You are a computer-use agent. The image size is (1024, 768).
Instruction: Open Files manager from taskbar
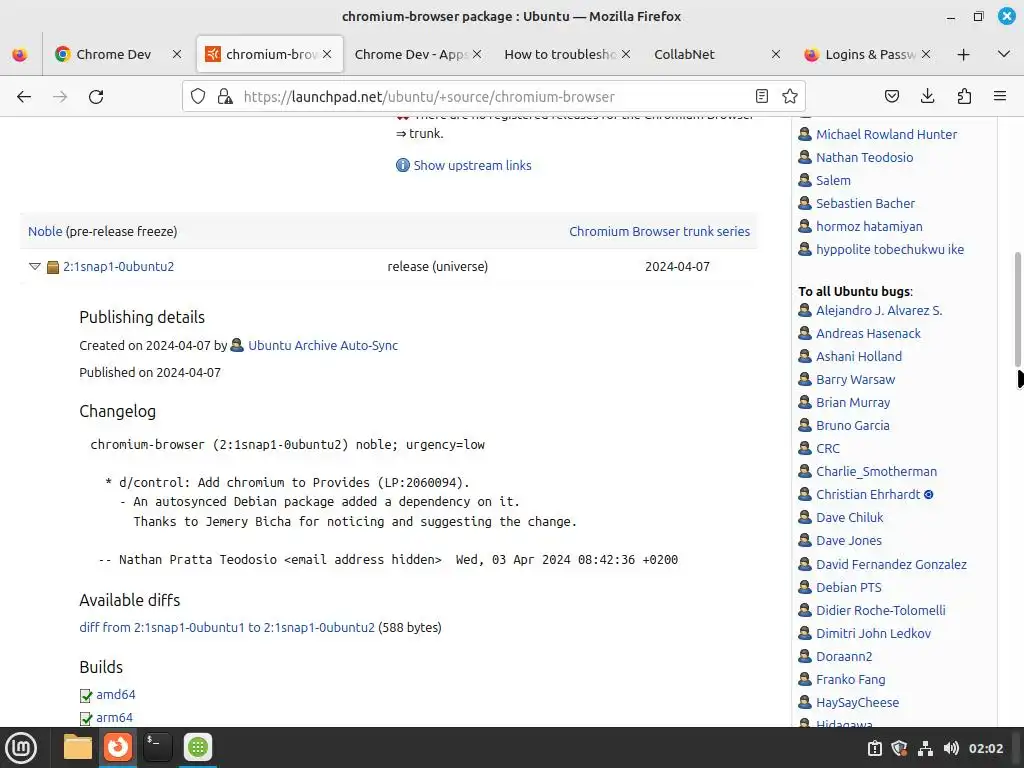tap(78, 747)
